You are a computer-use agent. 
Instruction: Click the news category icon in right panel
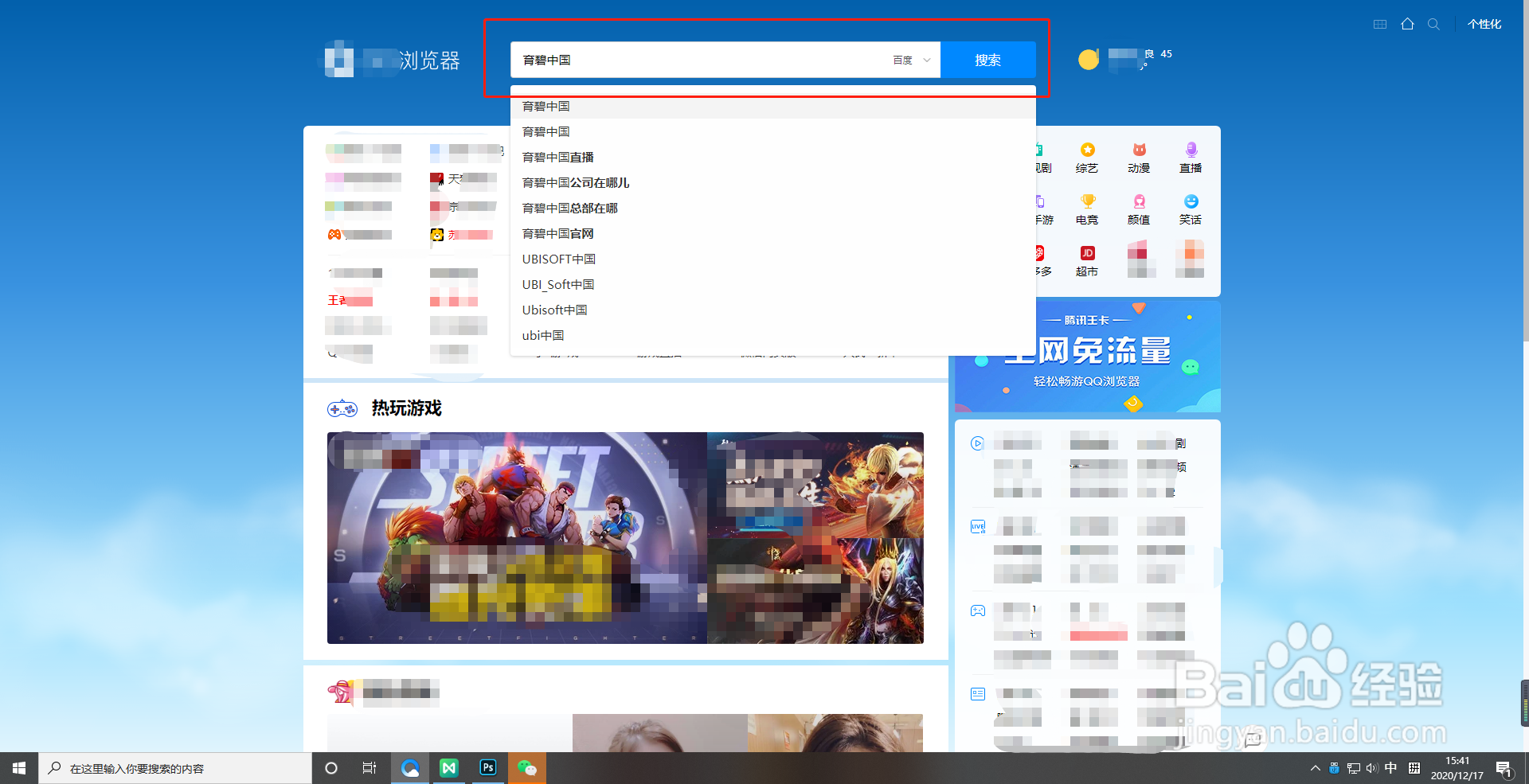click(x=978, y=694)
